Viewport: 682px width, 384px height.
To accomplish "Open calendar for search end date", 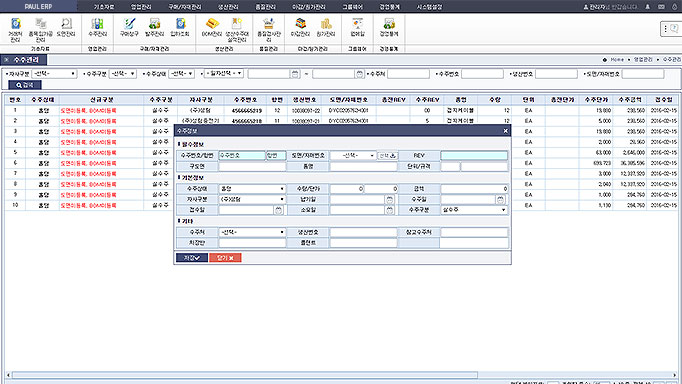I will click(x=359, y=74).
